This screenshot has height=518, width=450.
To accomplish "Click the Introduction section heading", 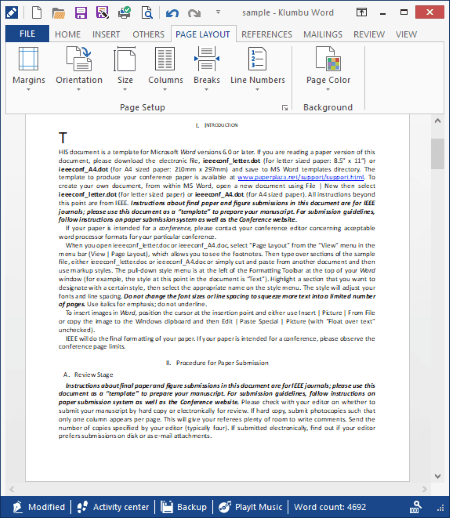I will tap(217, 125).
